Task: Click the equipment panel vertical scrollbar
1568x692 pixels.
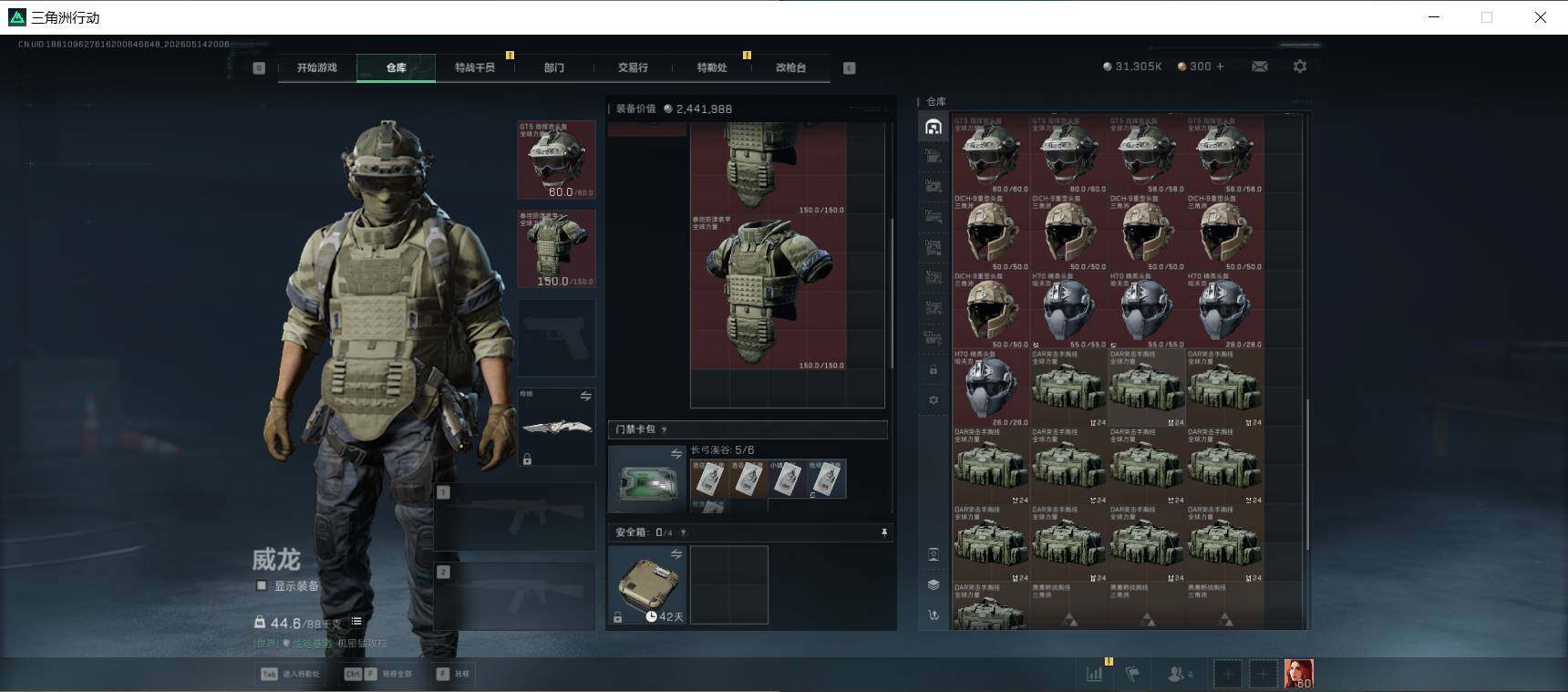Action: coord(891,292)
